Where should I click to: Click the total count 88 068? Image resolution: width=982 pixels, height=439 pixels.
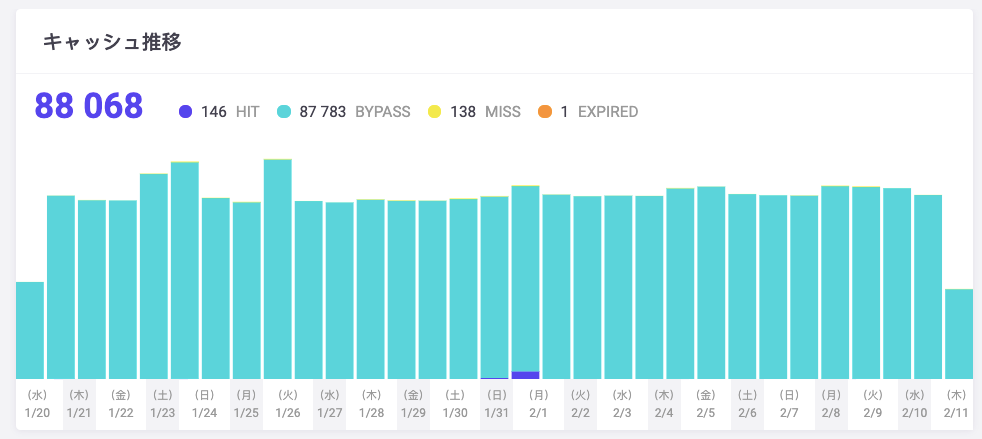89,106
